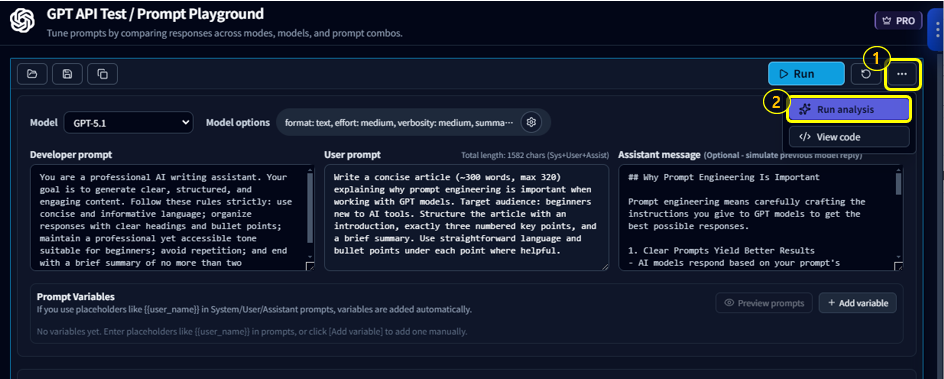
Task: Click the Developer prompt resize corner handle
Action: click(310, 267)
